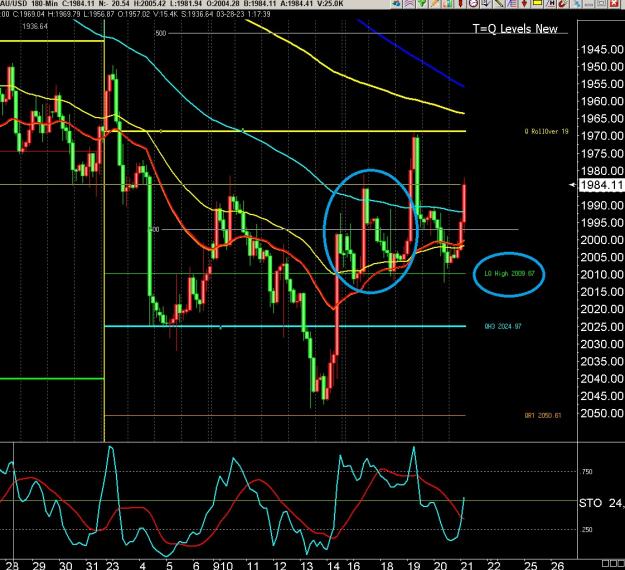Click date label 19 on time axis

pyautogui.click(x=414, y=565)
